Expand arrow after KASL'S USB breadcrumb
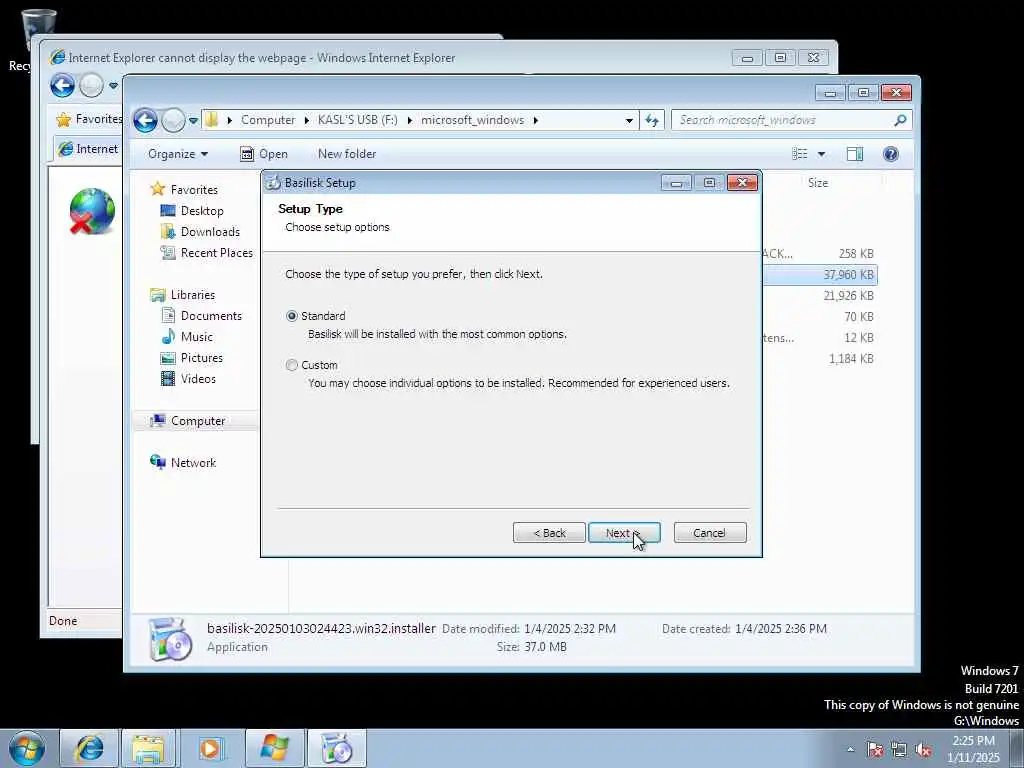This screenshot has height=768, width=1024. (409, 120)
